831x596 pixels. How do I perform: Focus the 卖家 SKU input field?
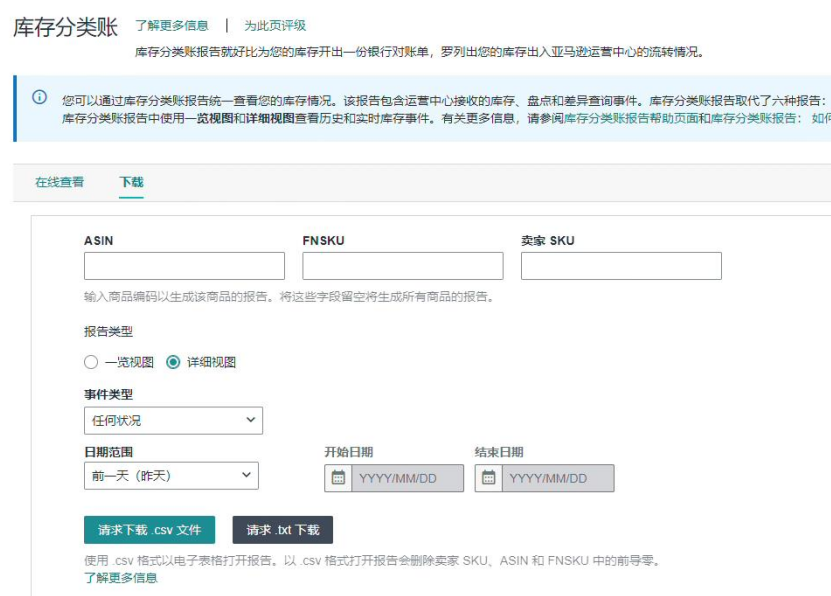click(621, 266)
